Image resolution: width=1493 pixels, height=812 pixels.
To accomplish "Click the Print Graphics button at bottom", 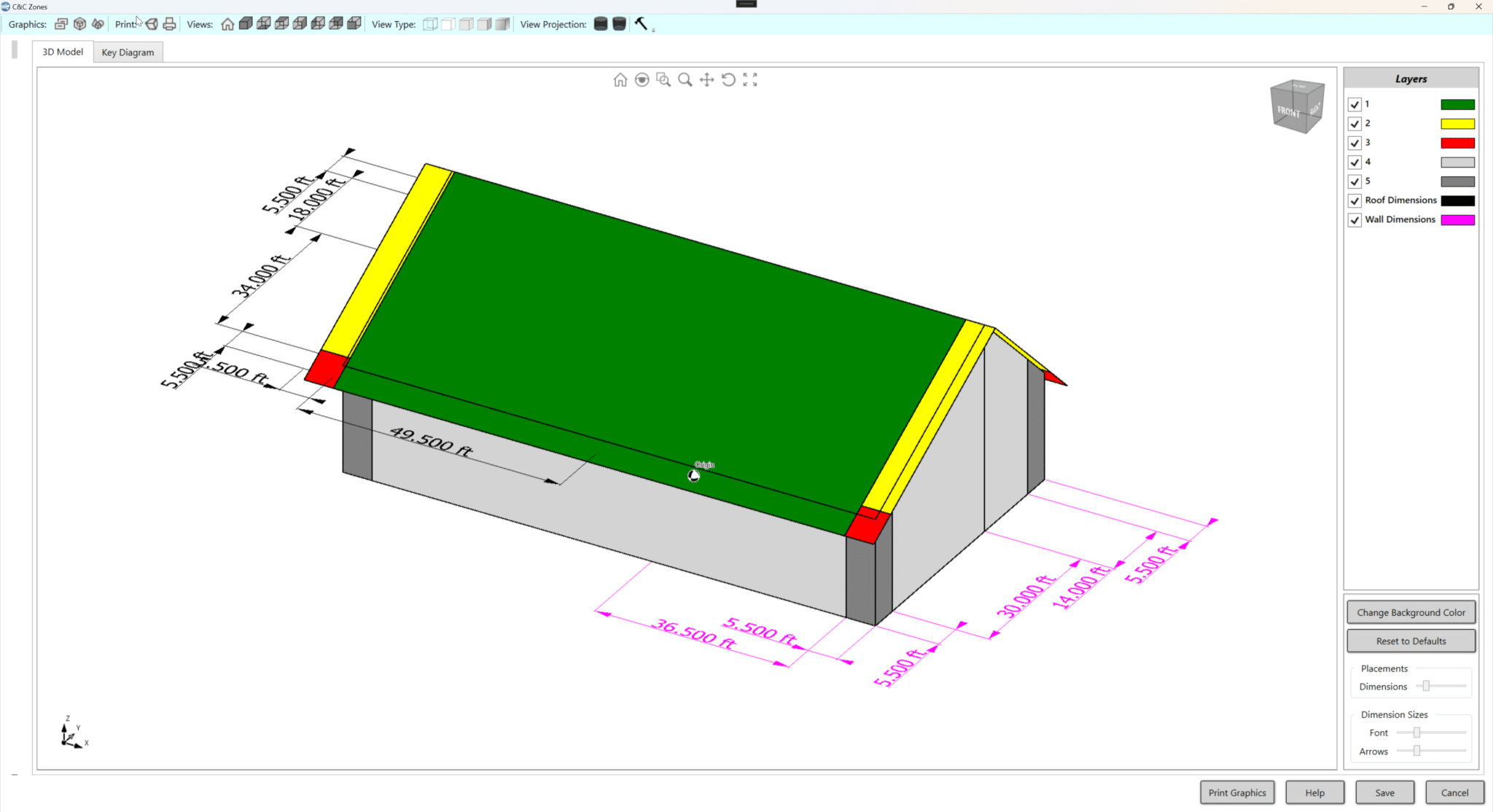I will click(x=1237, y=792).
